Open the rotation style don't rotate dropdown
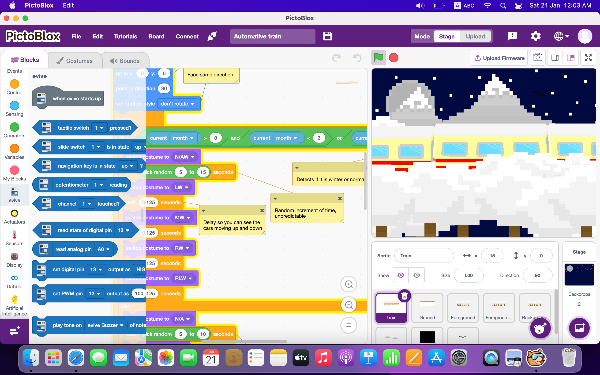This screenshot has width=600, height=375. coord(178,104)
